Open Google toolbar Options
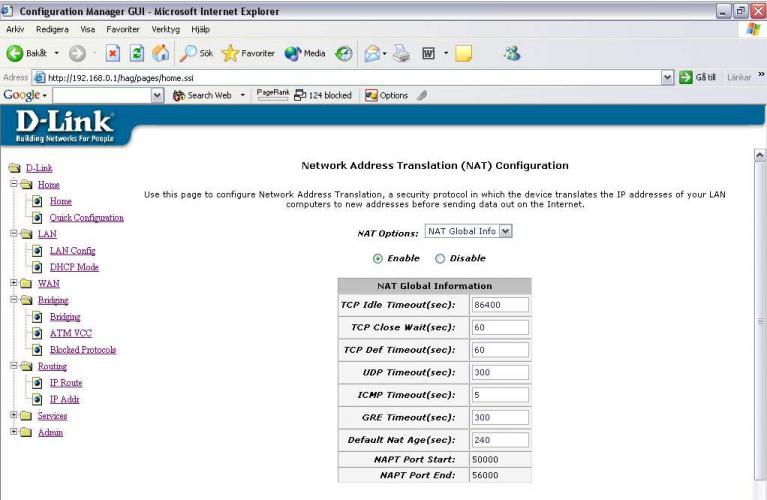 [386, 95]
